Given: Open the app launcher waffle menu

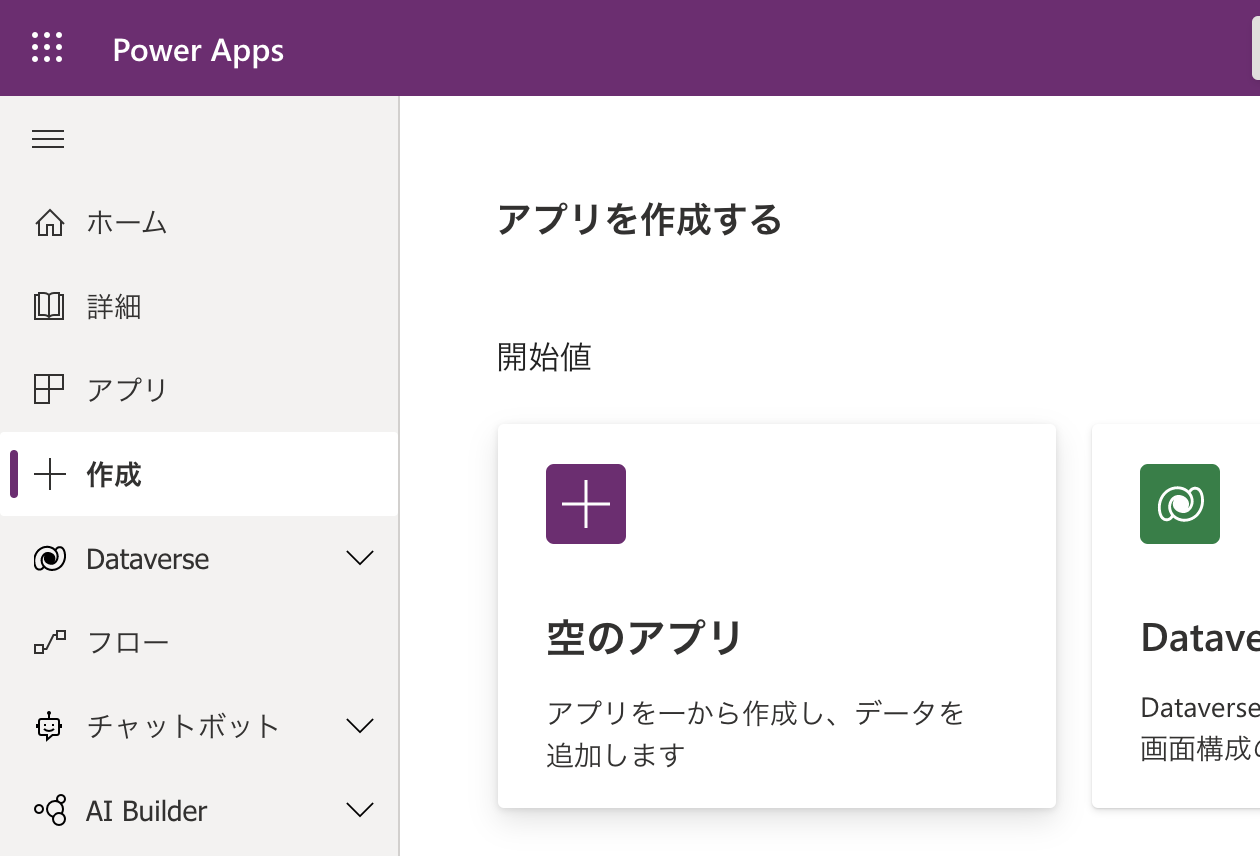Looking at the screenshot, I should (47, 48).
